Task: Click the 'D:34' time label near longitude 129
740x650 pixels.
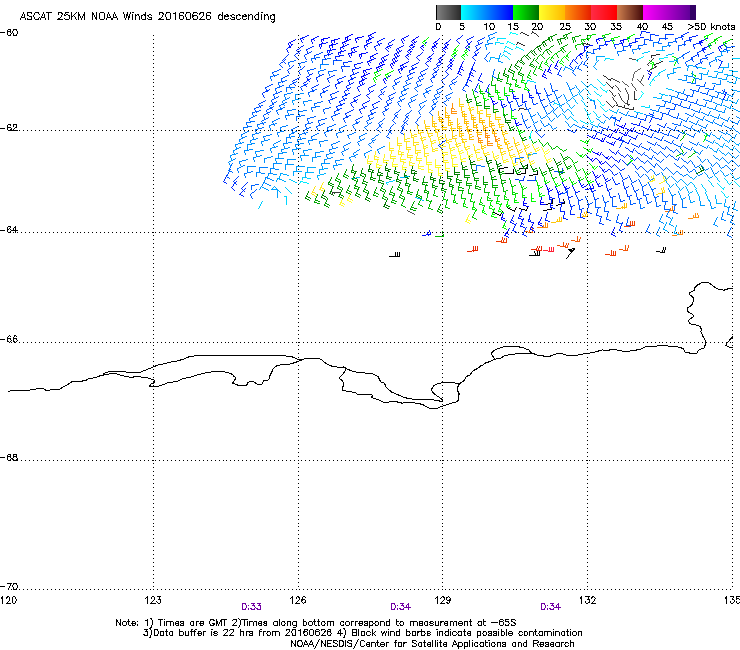Action: pos(400,607)
